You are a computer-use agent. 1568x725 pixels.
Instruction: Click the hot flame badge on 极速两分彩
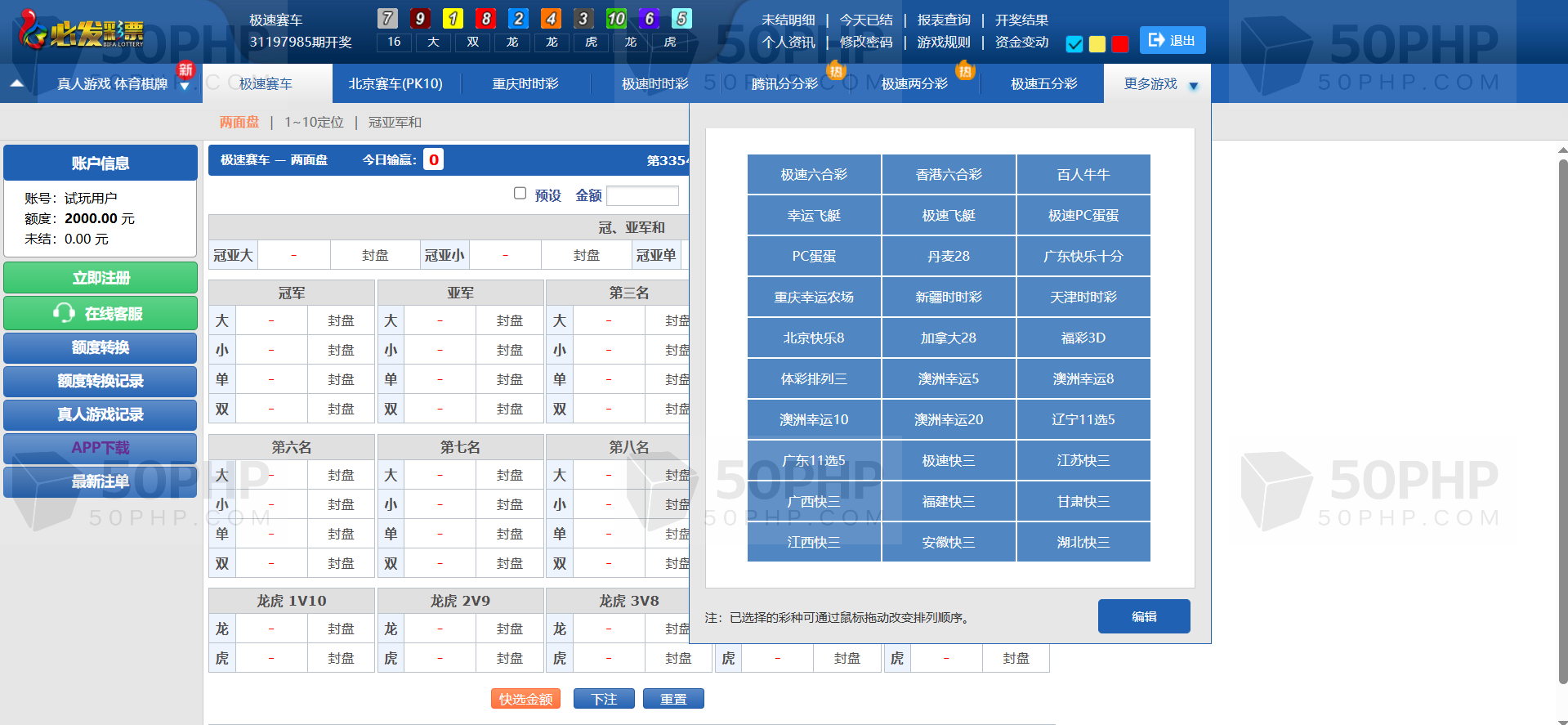pyautogui.click(x=965, y=71)
